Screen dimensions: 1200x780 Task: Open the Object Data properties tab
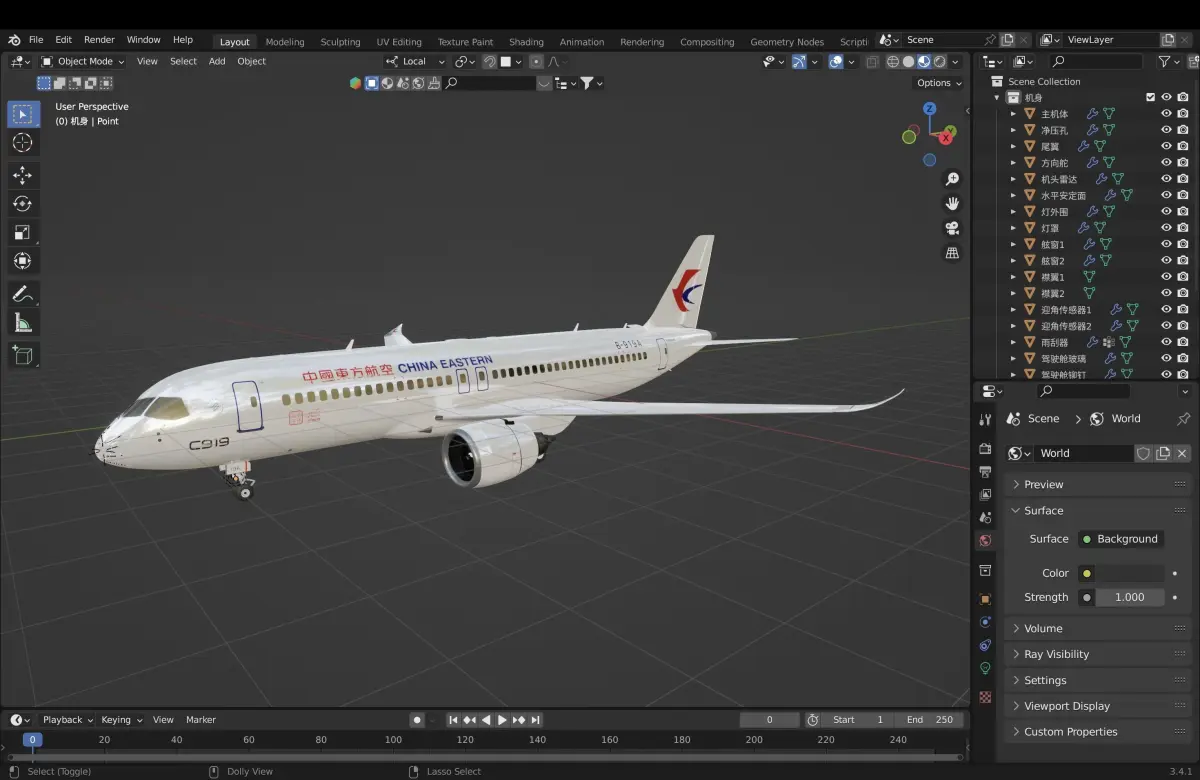click(x=985, y=668)
